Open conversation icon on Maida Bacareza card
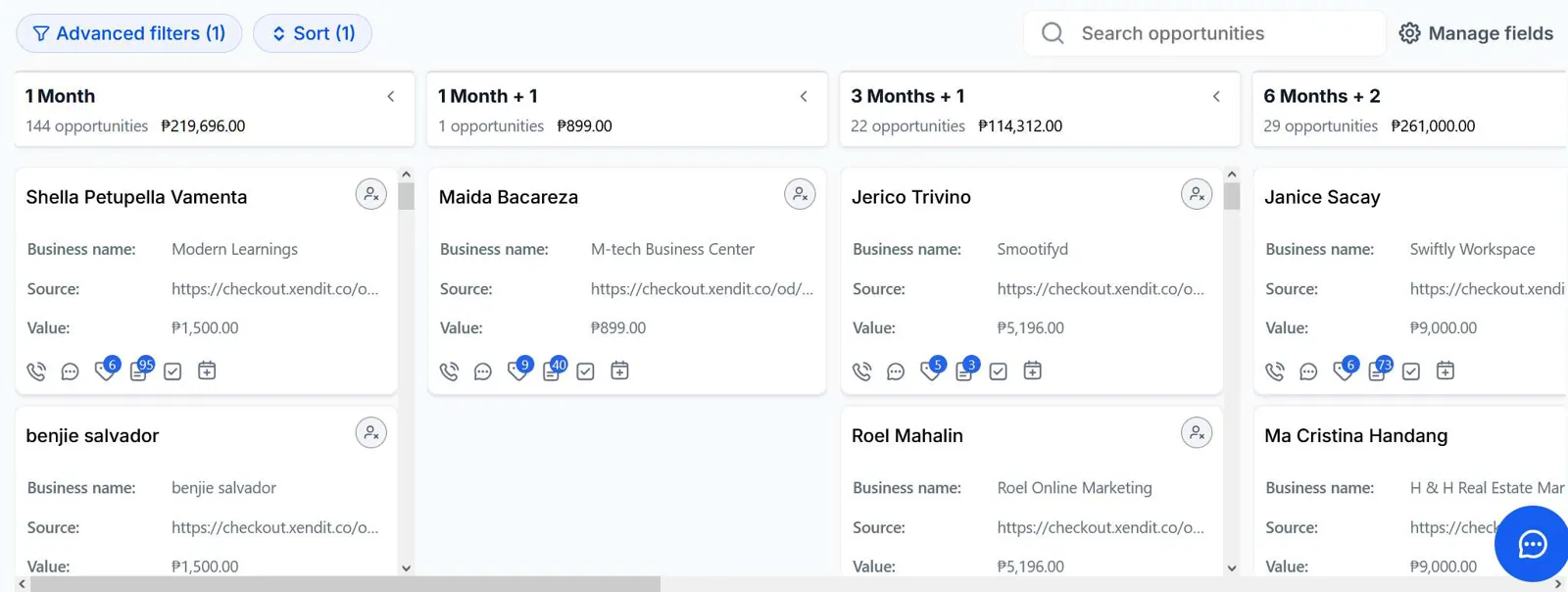The height and width of the screenshot is (592, 1568). point(482,371)
